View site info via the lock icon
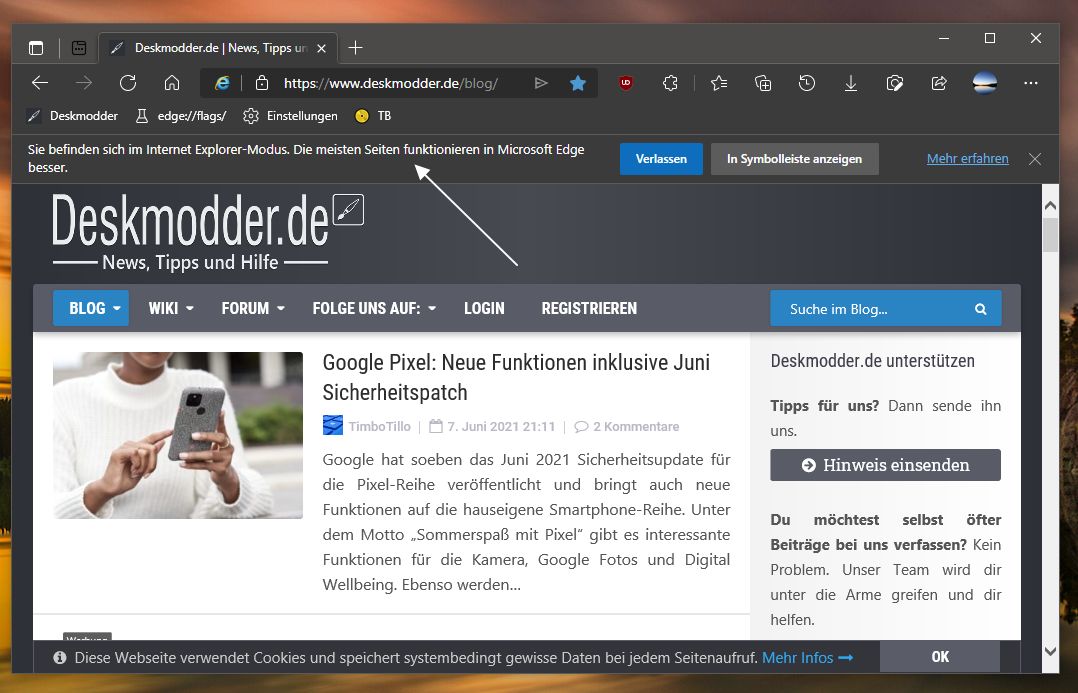This screenshot has height=693, width=1078. point(261,83)
